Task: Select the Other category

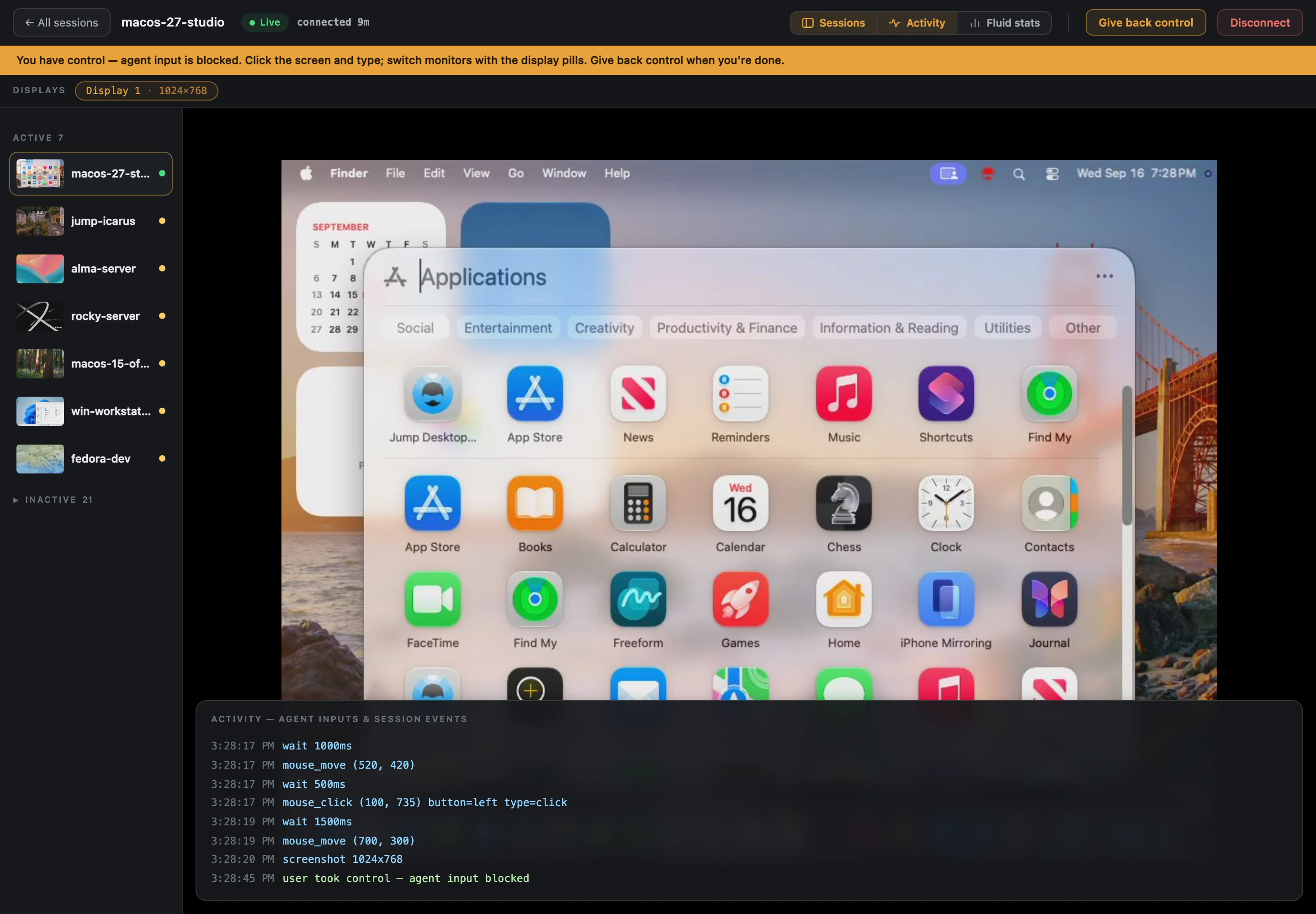Action: 1083,328
